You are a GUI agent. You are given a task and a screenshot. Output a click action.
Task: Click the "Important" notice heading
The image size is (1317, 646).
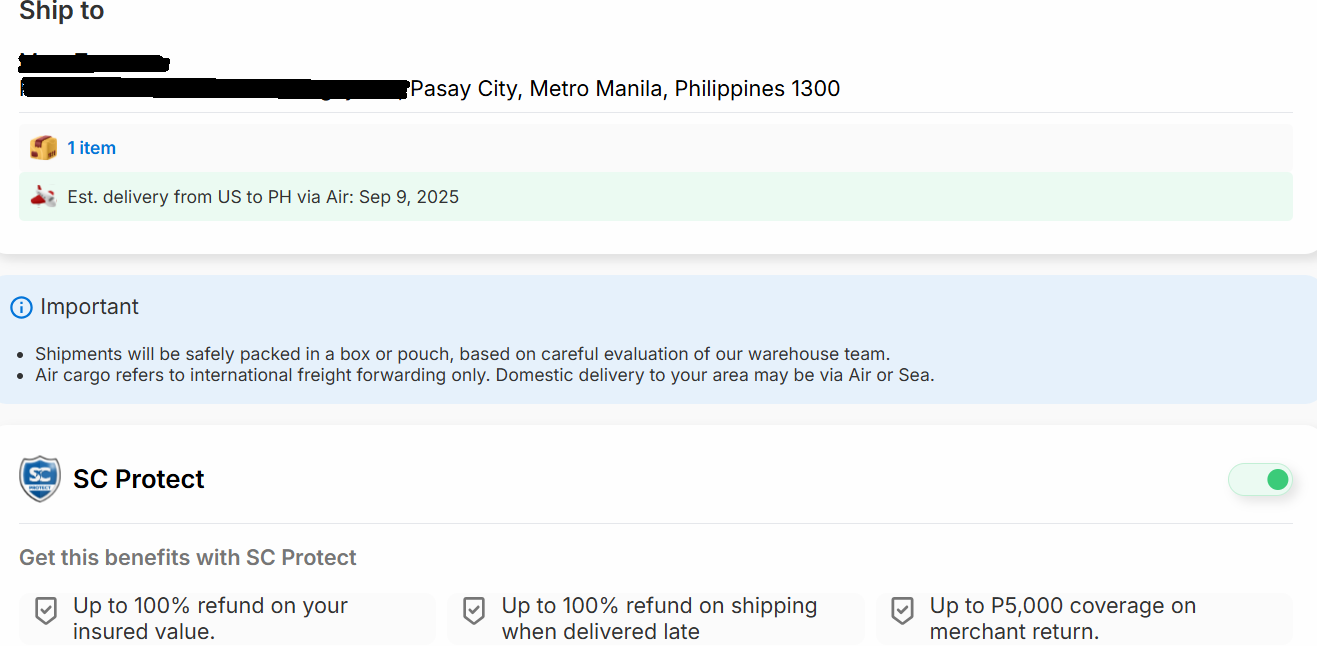pyautogui.click(x=89, y=307)
